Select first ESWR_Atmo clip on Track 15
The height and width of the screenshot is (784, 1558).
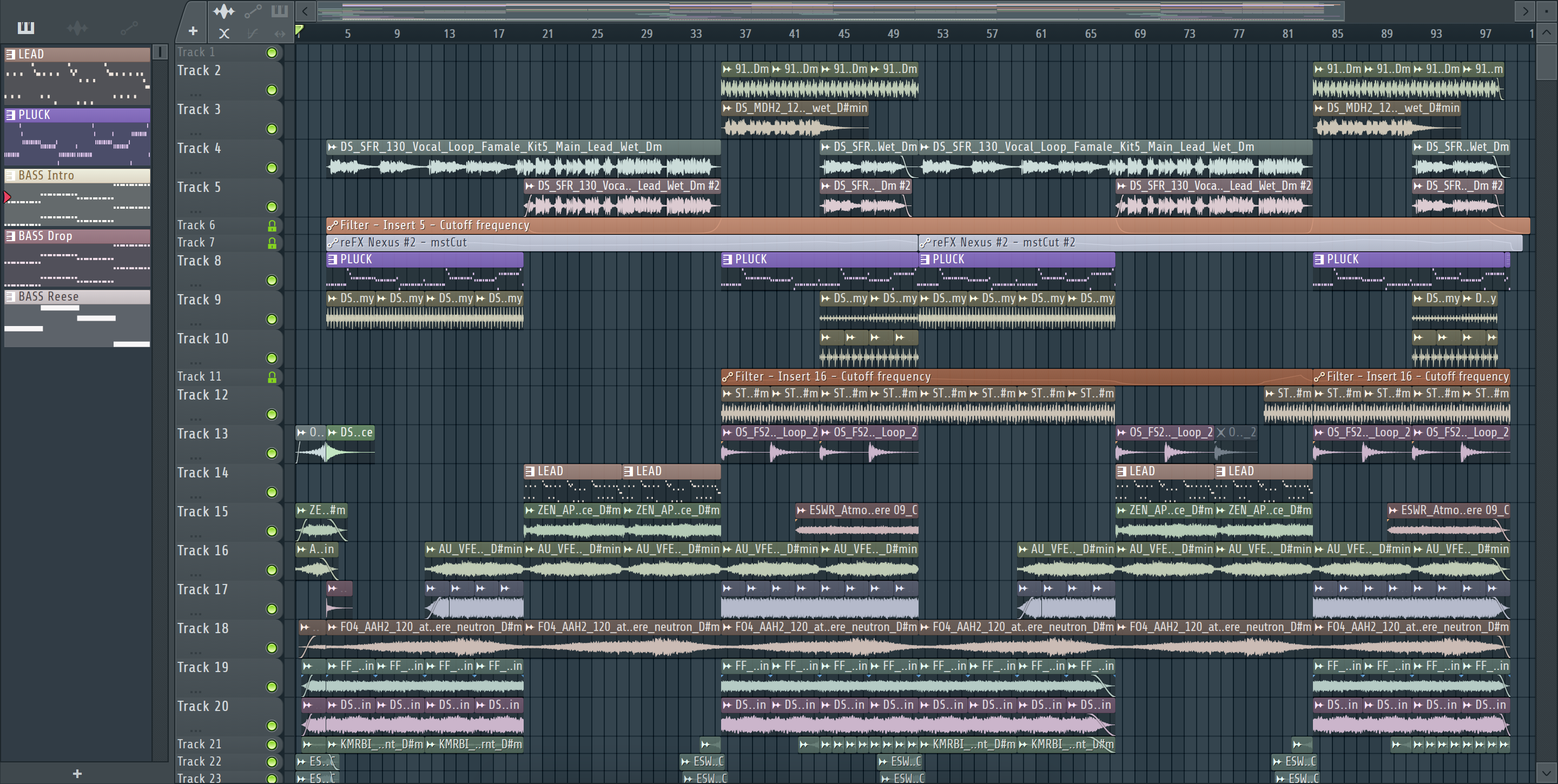(x=856, y=522)
